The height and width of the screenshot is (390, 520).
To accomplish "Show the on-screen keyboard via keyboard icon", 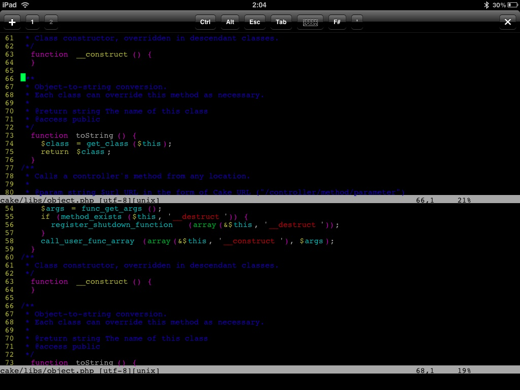I will (310, 22).
